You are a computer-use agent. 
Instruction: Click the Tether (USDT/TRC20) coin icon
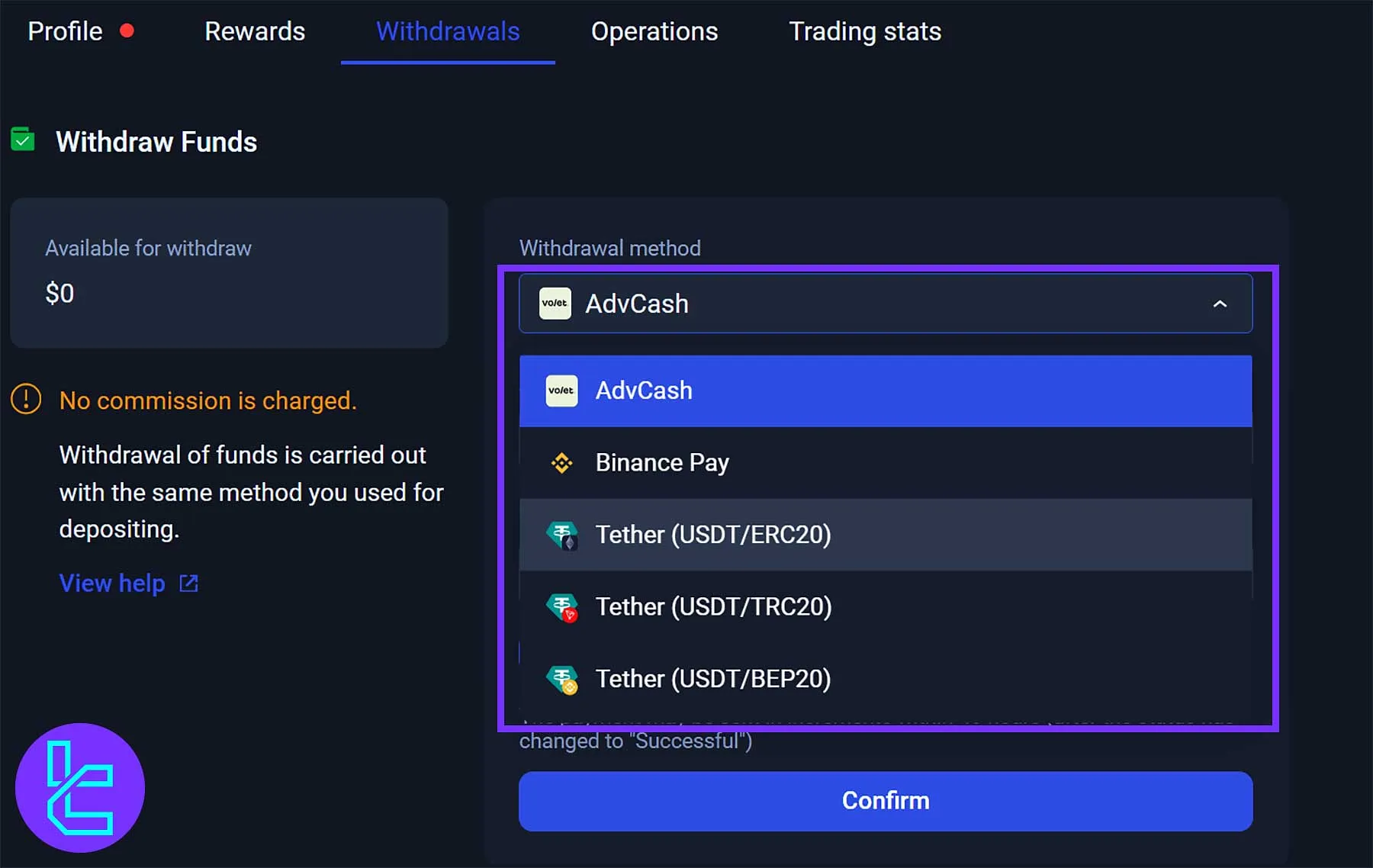click(561, 606)
